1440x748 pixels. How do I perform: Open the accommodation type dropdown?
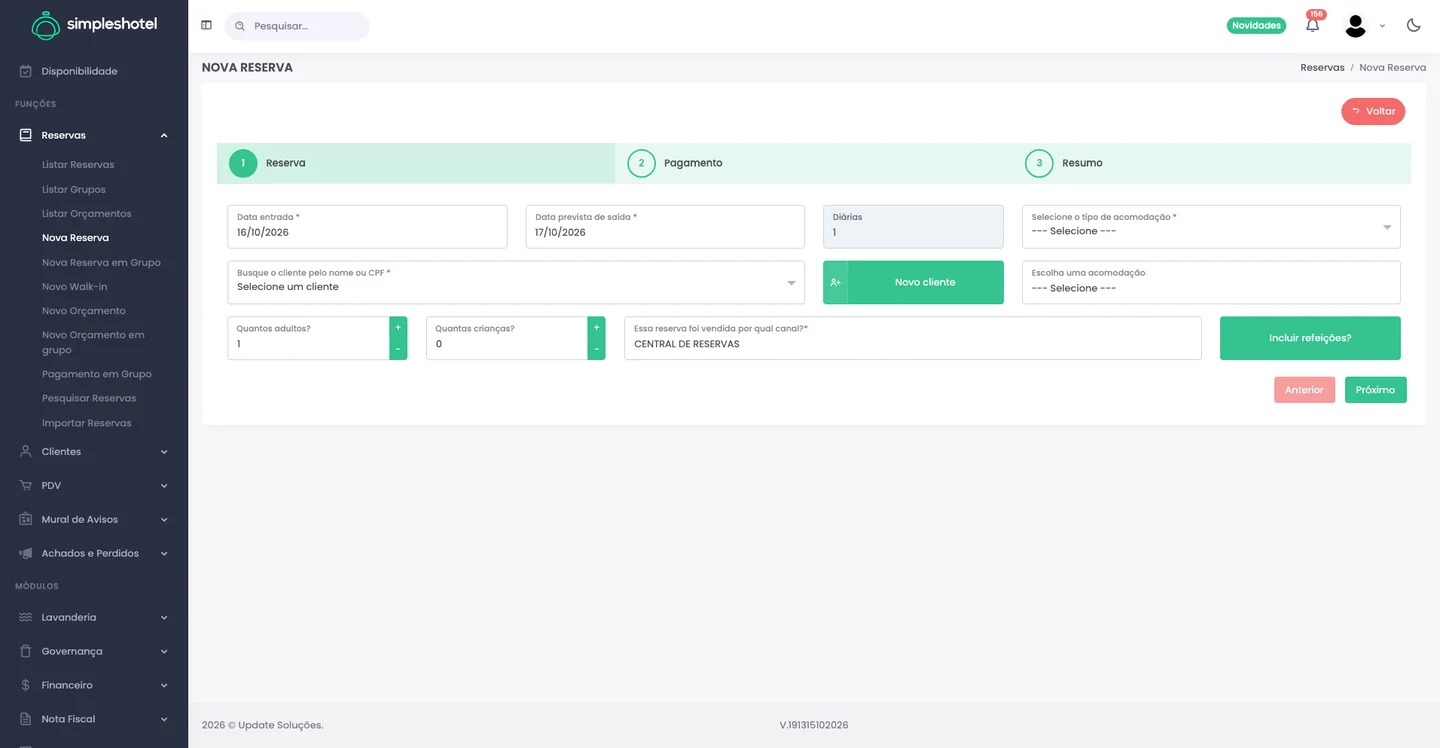[1211, 227]
